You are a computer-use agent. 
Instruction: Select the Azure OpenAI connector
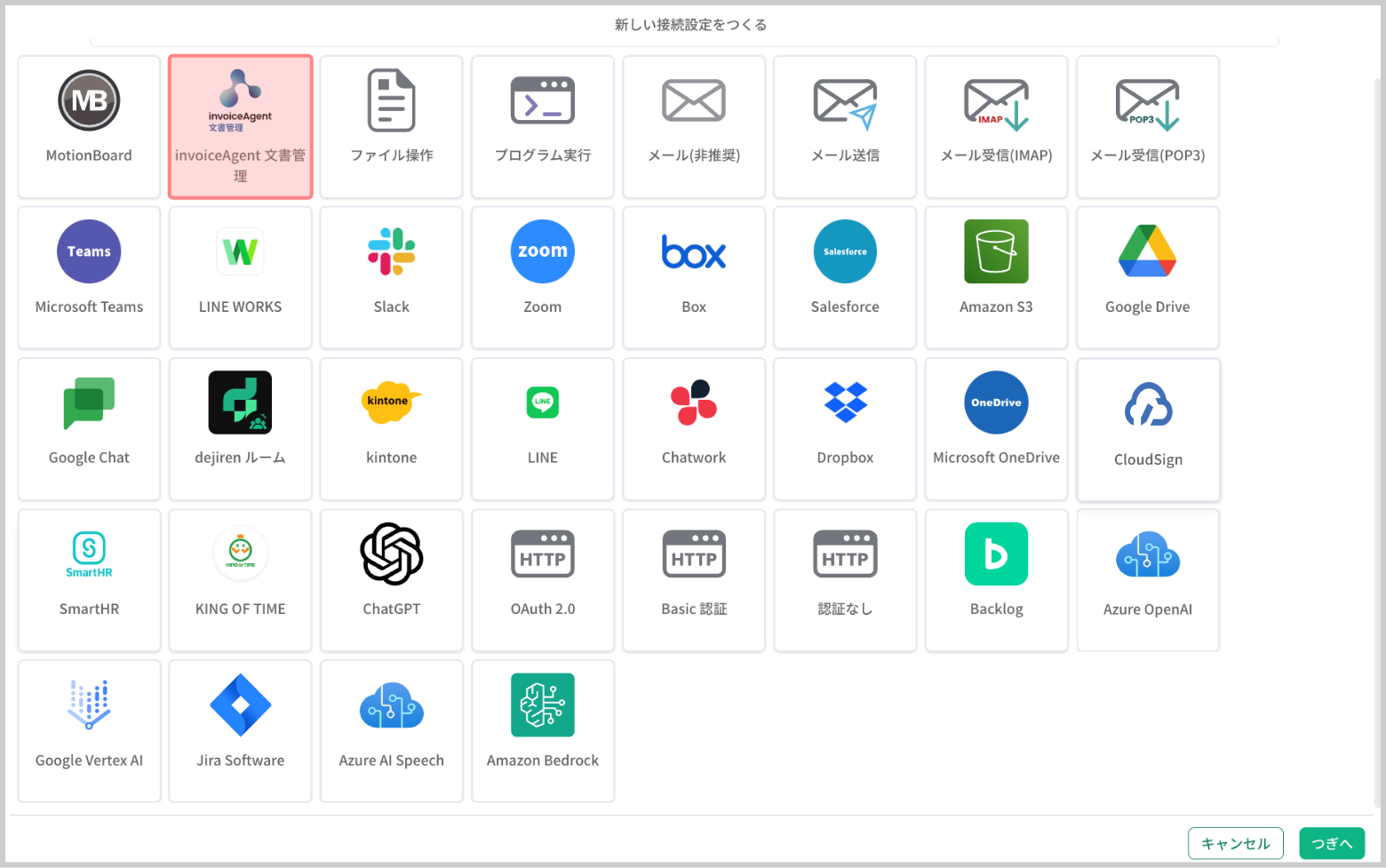pos(1148,580)
